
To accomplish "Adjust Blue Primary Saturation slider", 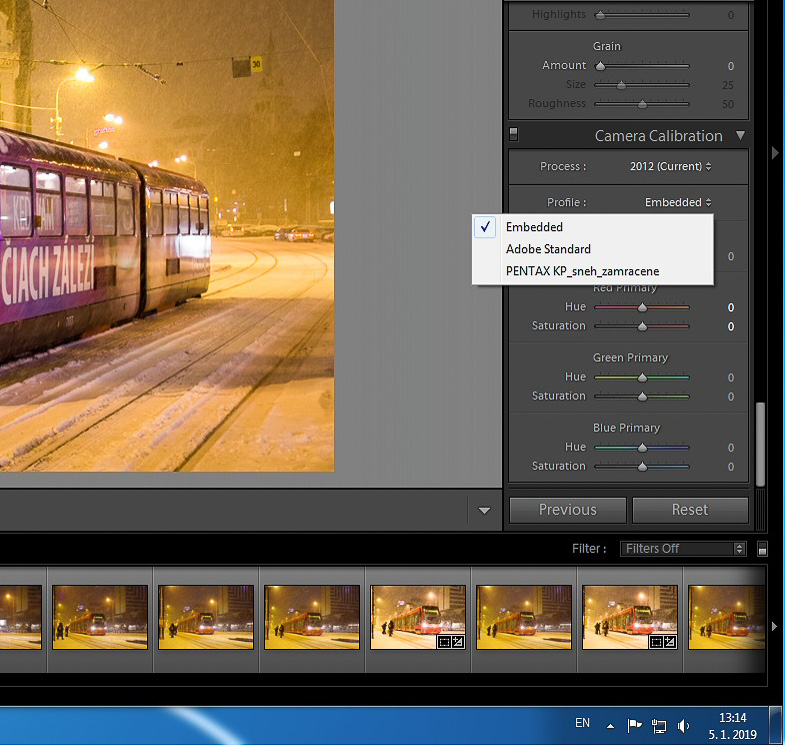I will click(642, 467).
